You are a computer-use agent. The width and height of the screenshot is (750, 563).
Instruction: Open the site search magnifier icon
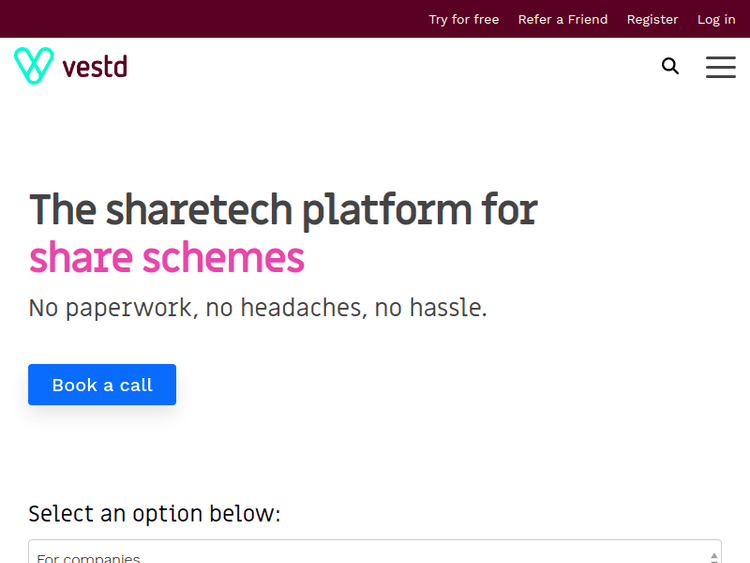click(670, 66)
